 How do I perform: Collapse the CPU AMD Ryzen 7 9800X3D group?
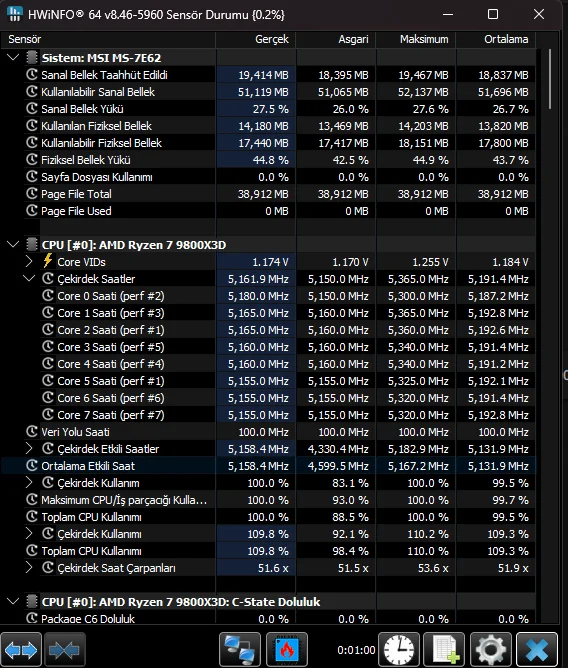coord(13,245)
